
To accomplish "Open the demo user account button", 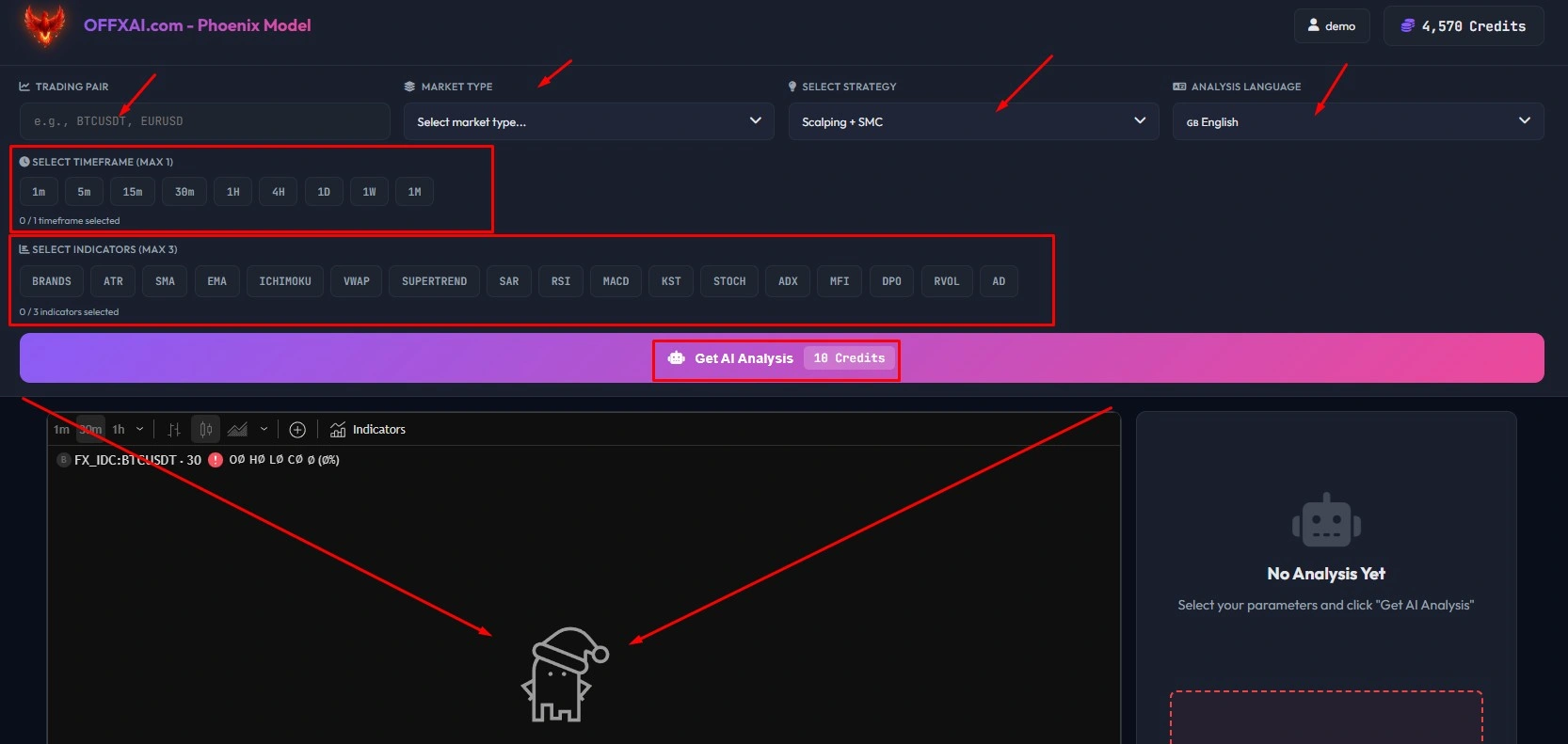I will tap(1331, 26).
